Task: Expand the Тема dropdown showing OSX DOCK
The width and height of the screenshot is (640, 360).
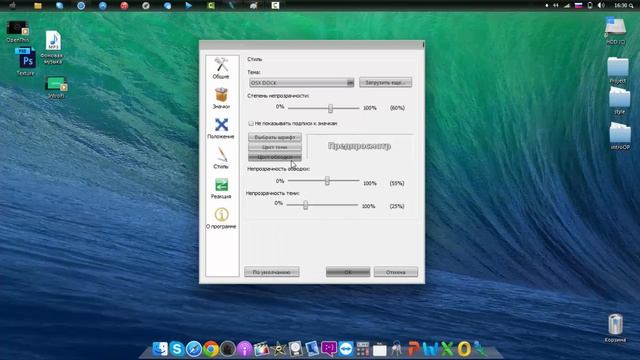Action: click(x=302, y=83)
